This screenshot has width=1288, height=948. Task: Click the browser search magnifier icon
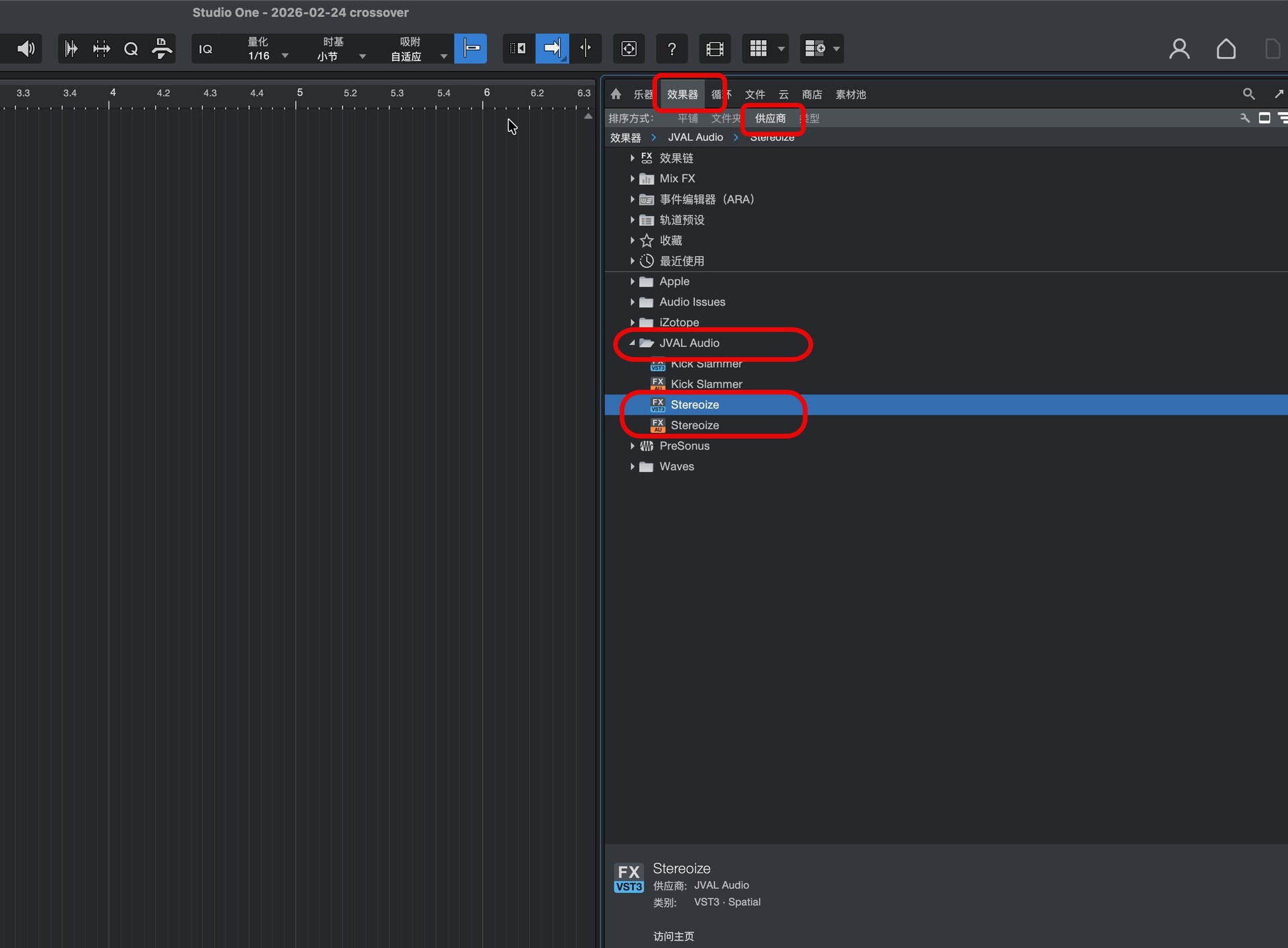1248,95
